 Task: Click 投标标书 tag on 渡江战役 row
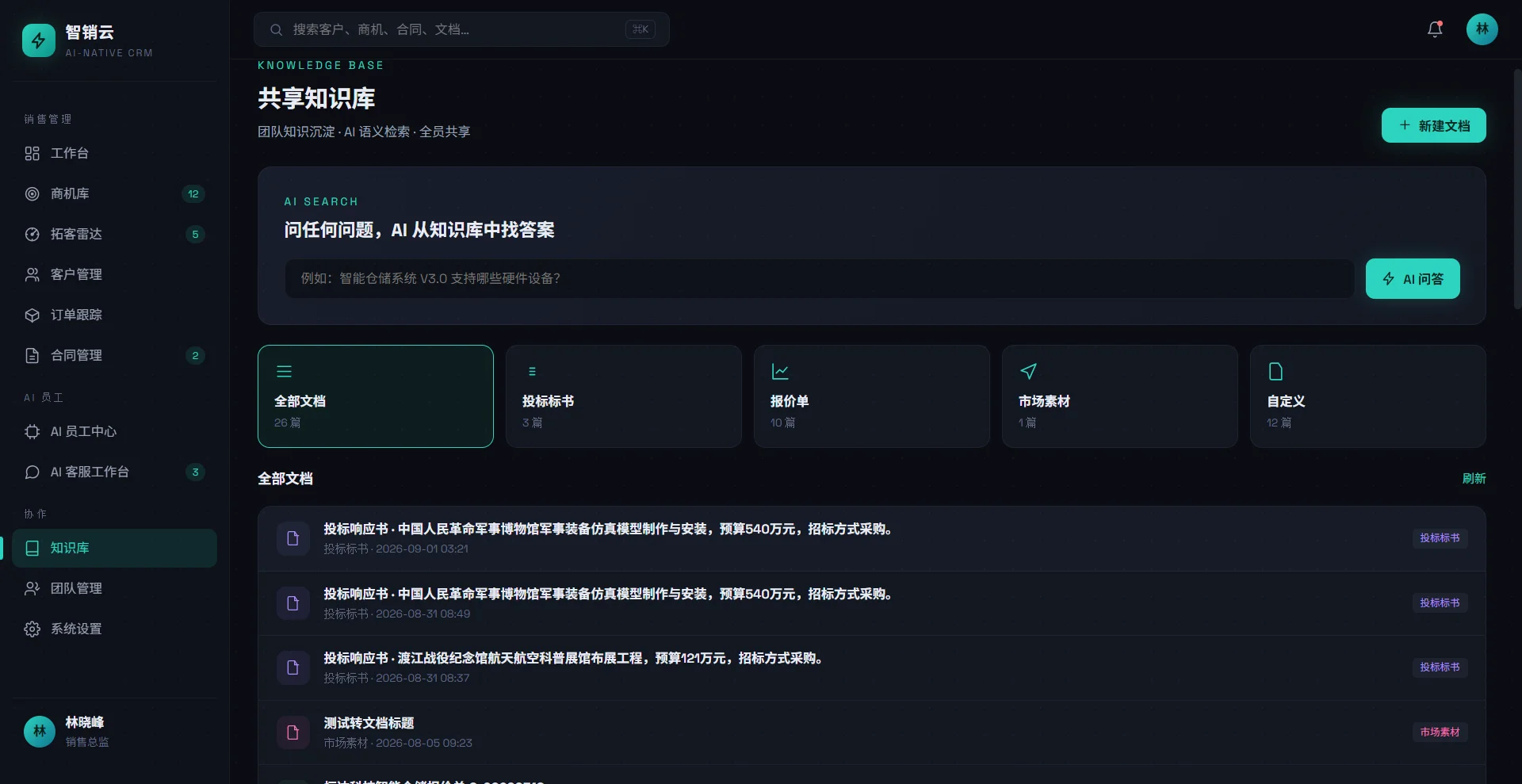(x=1440, y=667)
